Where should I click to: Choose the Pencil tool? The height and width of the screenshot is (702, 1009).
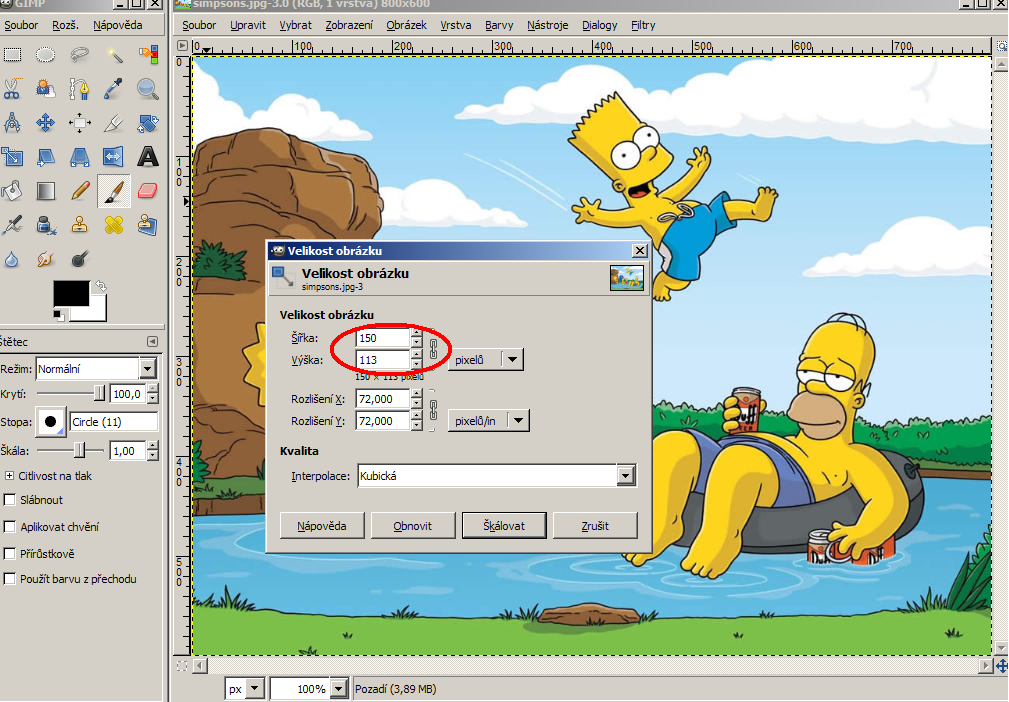(80, 190)
